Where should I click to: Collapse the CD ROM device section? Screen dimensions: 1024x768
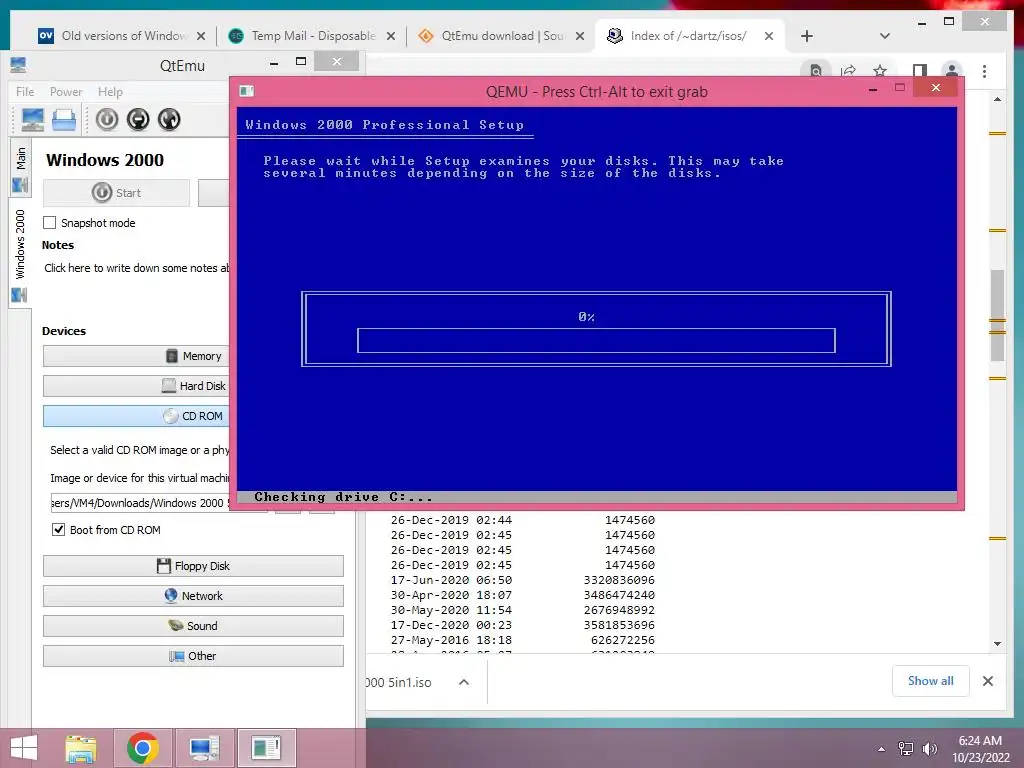[x=136, y=416]
